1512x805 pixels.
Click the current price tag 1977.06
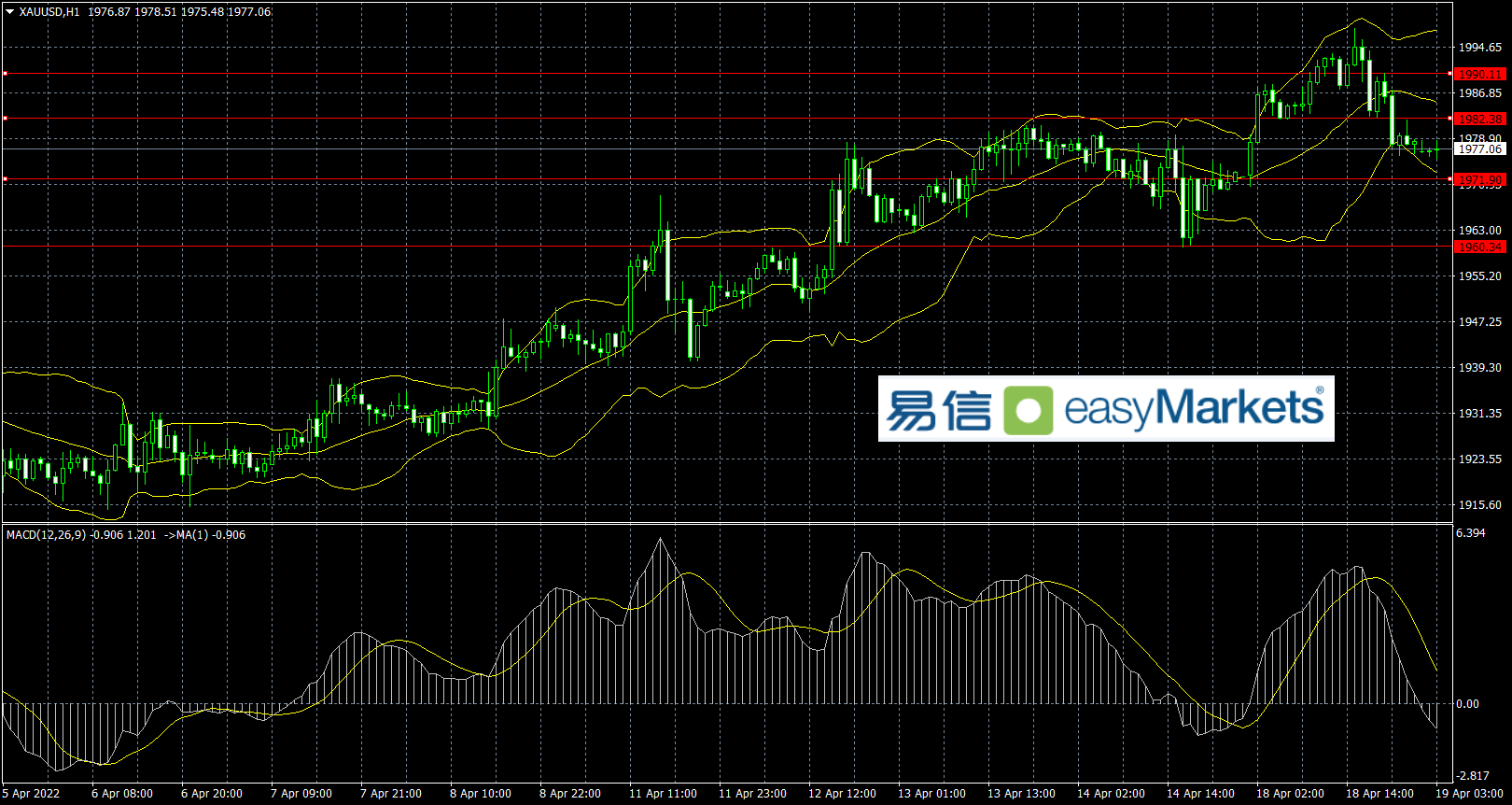1480,148
